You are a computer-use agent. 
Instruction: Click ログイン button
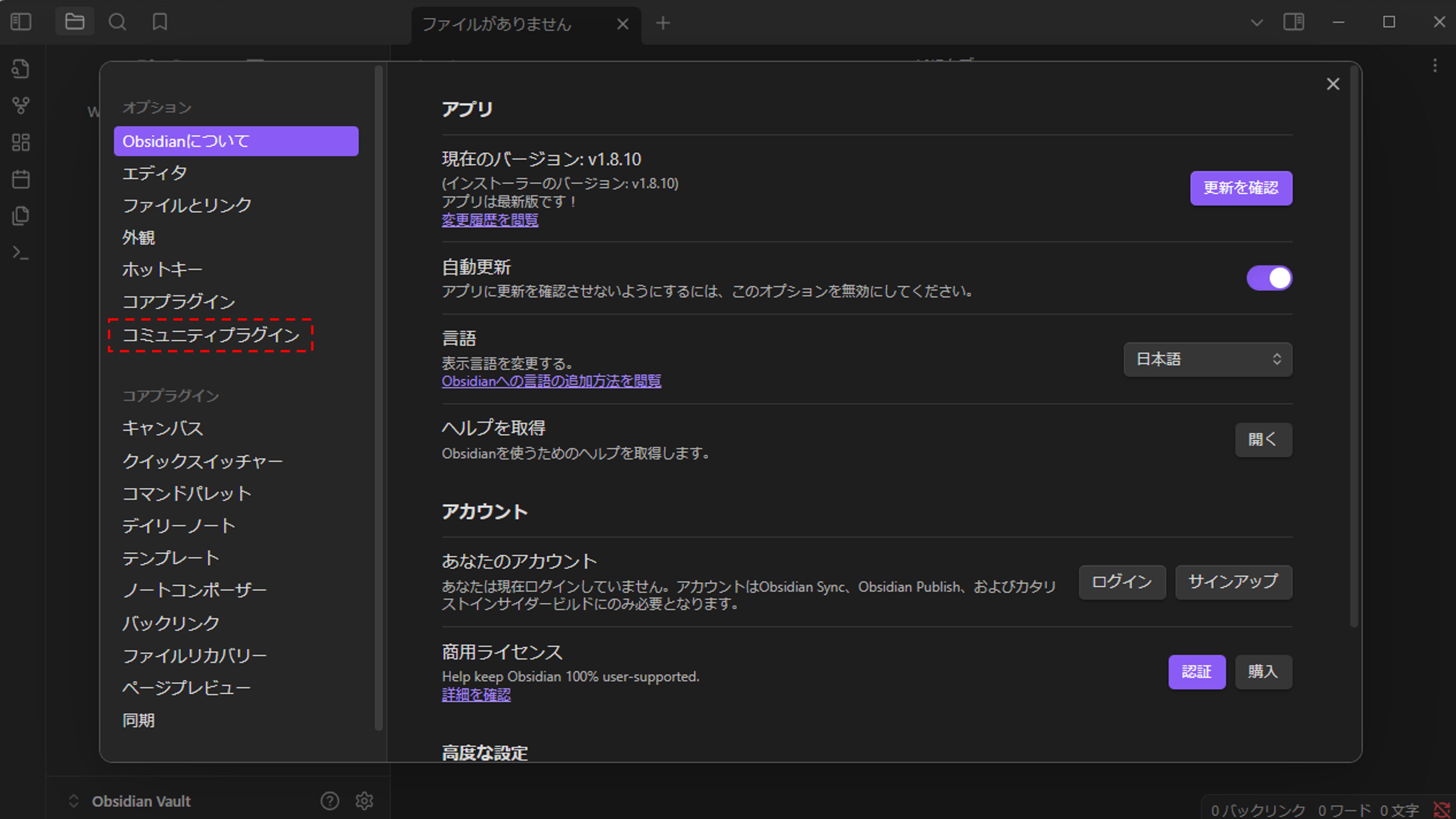1122,582
